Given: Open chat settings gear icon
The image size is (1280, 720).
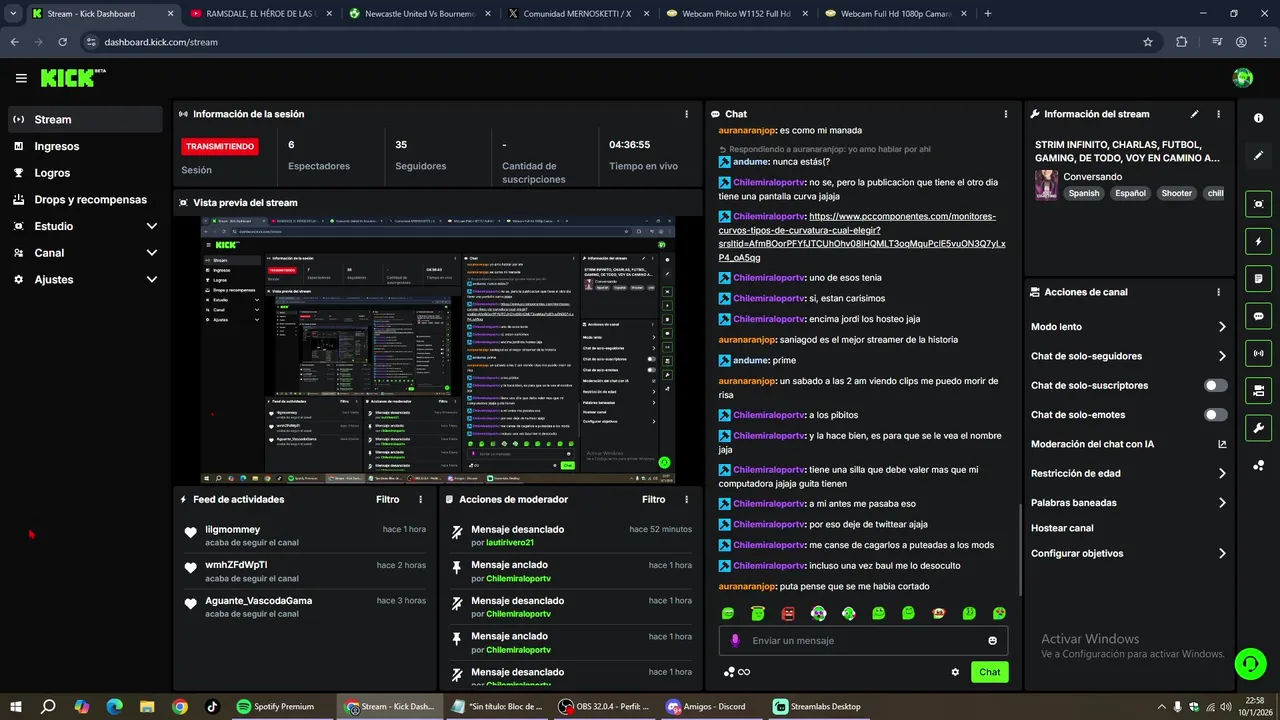Looking at the screenshot, I should tap(955, 672).
